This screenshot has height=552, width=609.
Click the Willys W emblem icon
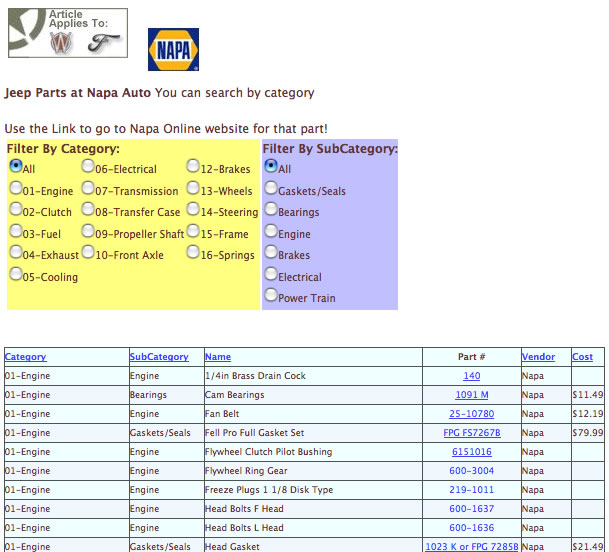pos(61,43)
